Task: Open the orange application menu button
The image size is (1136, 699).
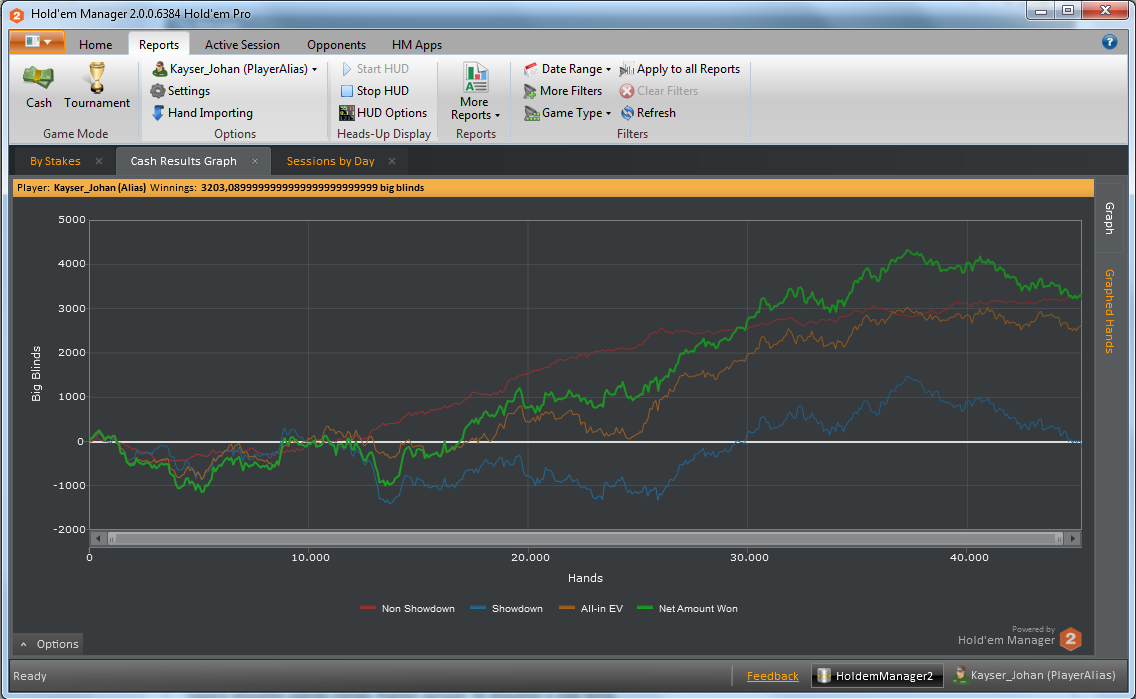Action: (x=37, y=41)
